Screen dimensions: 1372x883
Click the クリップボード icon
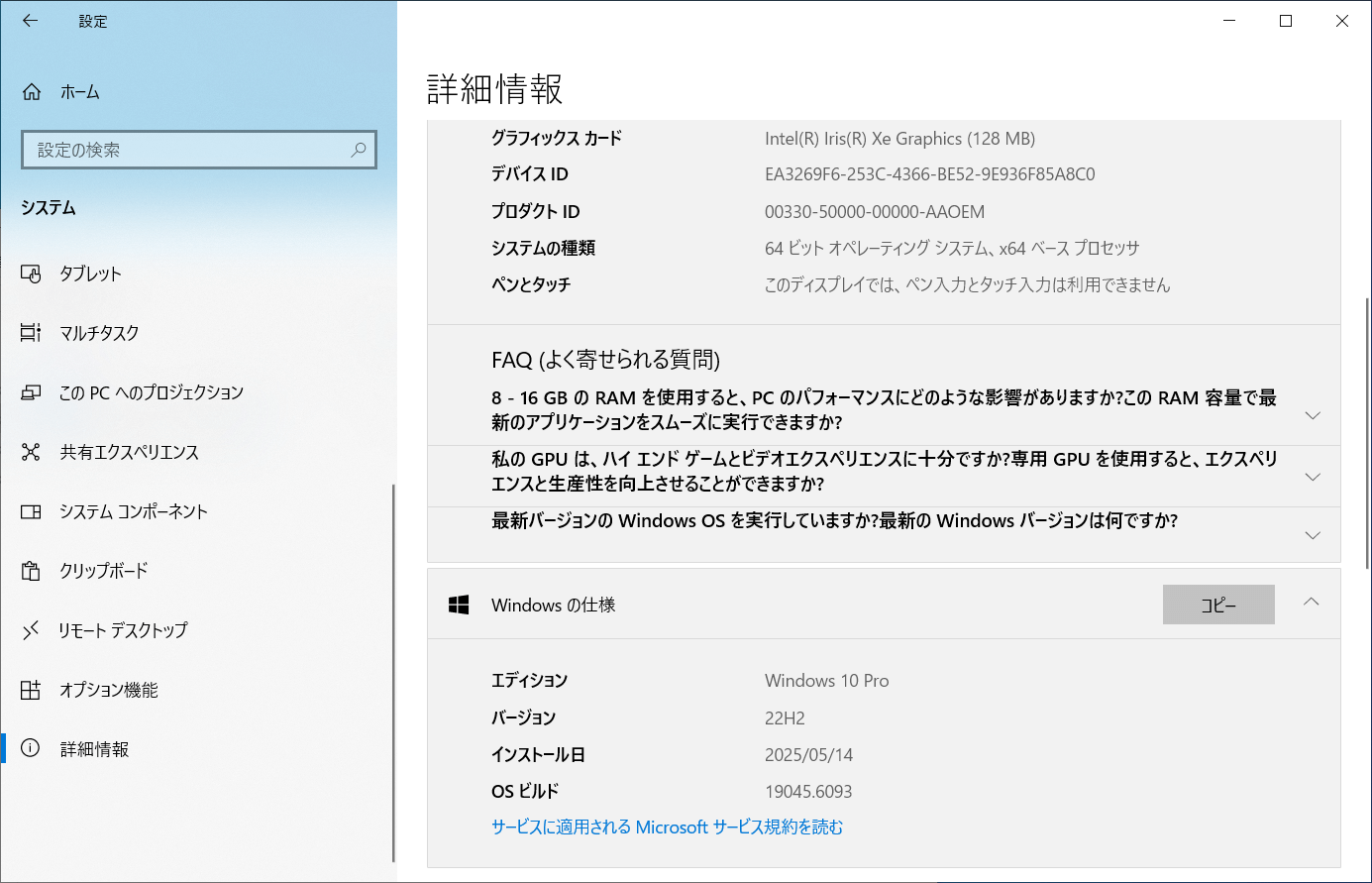point(31,571)
